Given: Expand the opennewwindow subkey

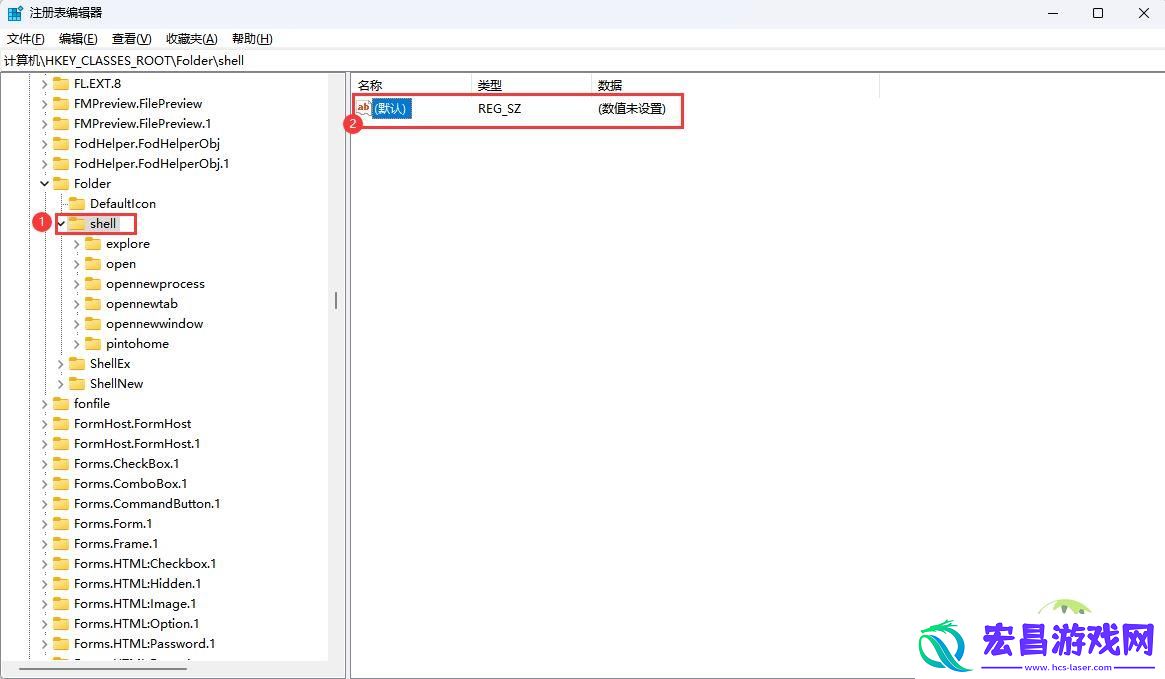Looking at the screenshot, I should [77, 324].
